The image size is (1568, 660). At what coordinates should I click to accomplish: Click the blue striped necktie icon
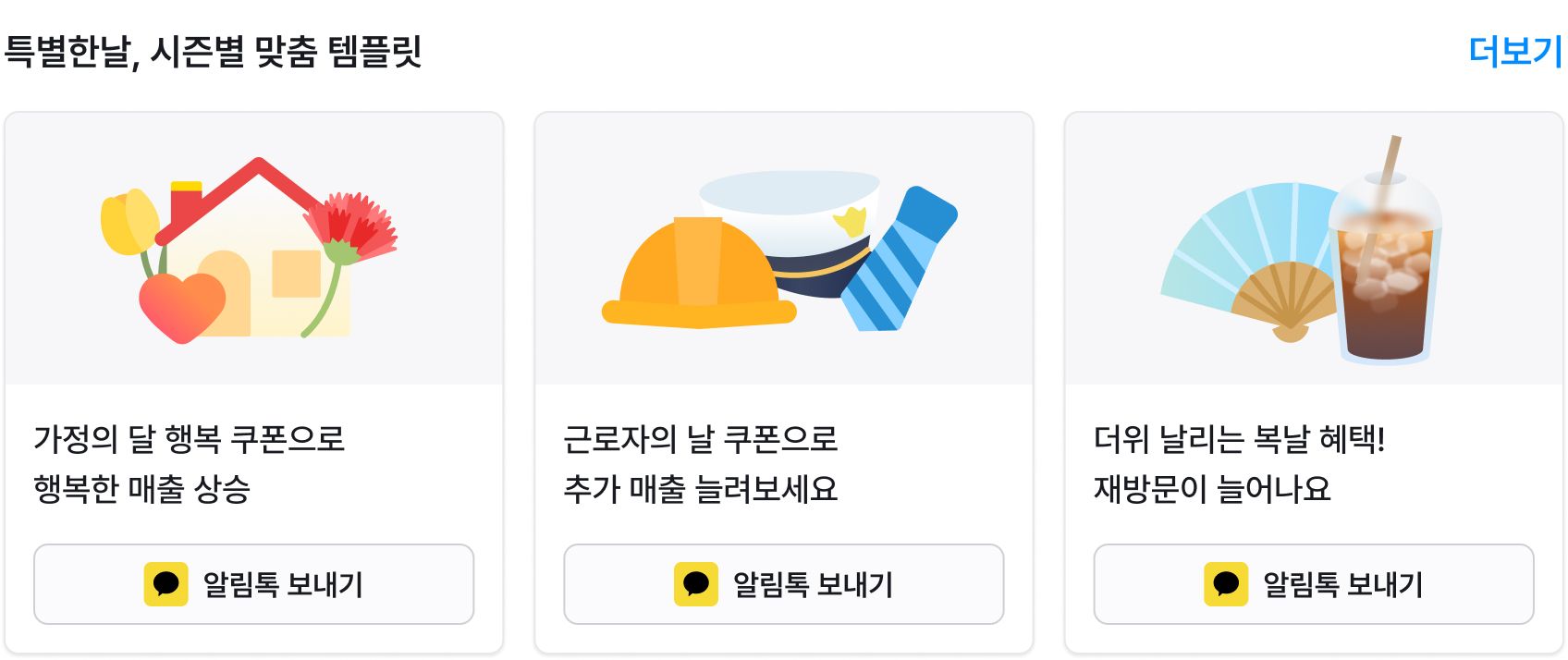[900, 259]
